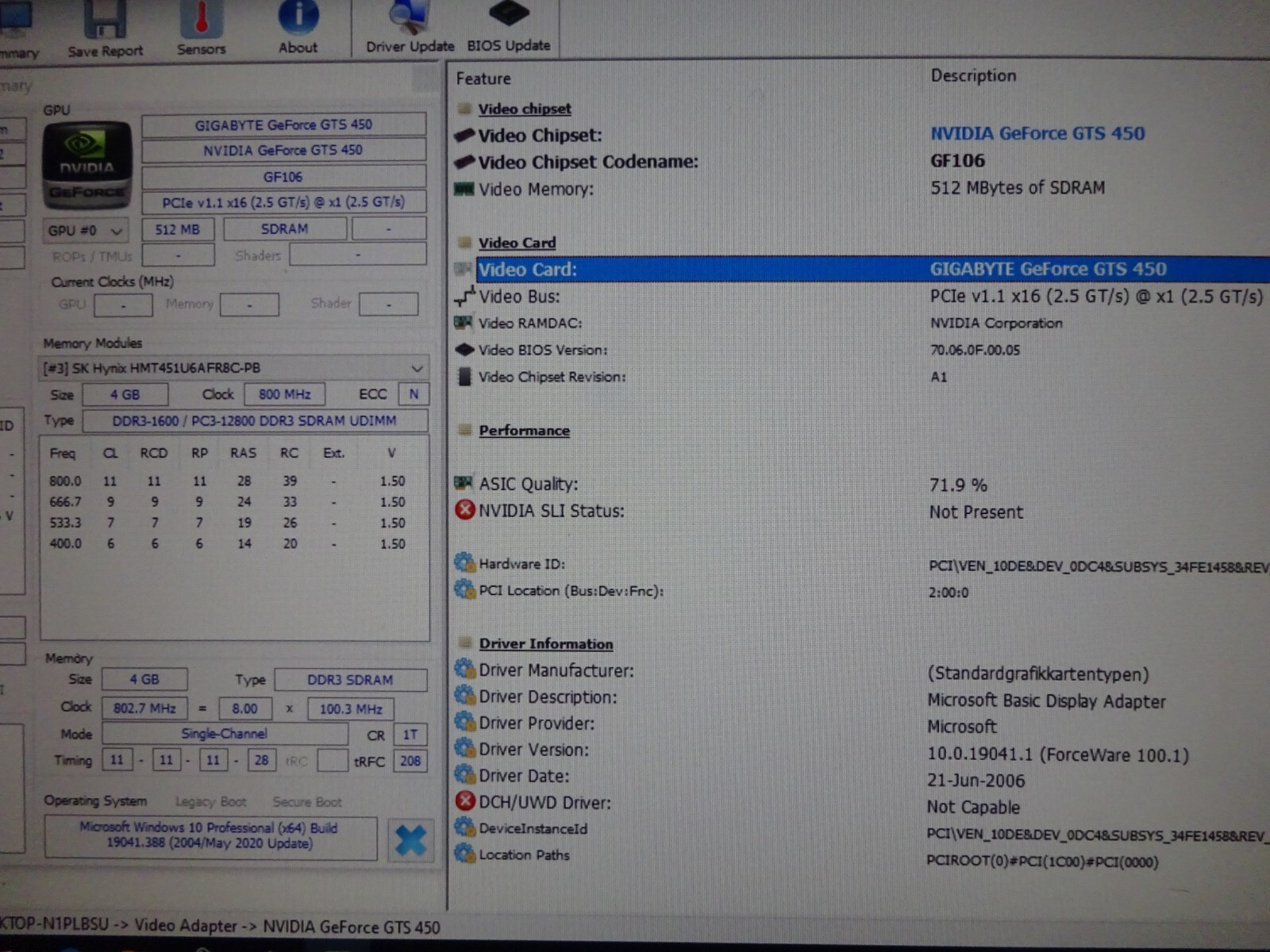Click the PCI Location gear icon
Viewport: 1270px width, 952px height.
[464, 589]
